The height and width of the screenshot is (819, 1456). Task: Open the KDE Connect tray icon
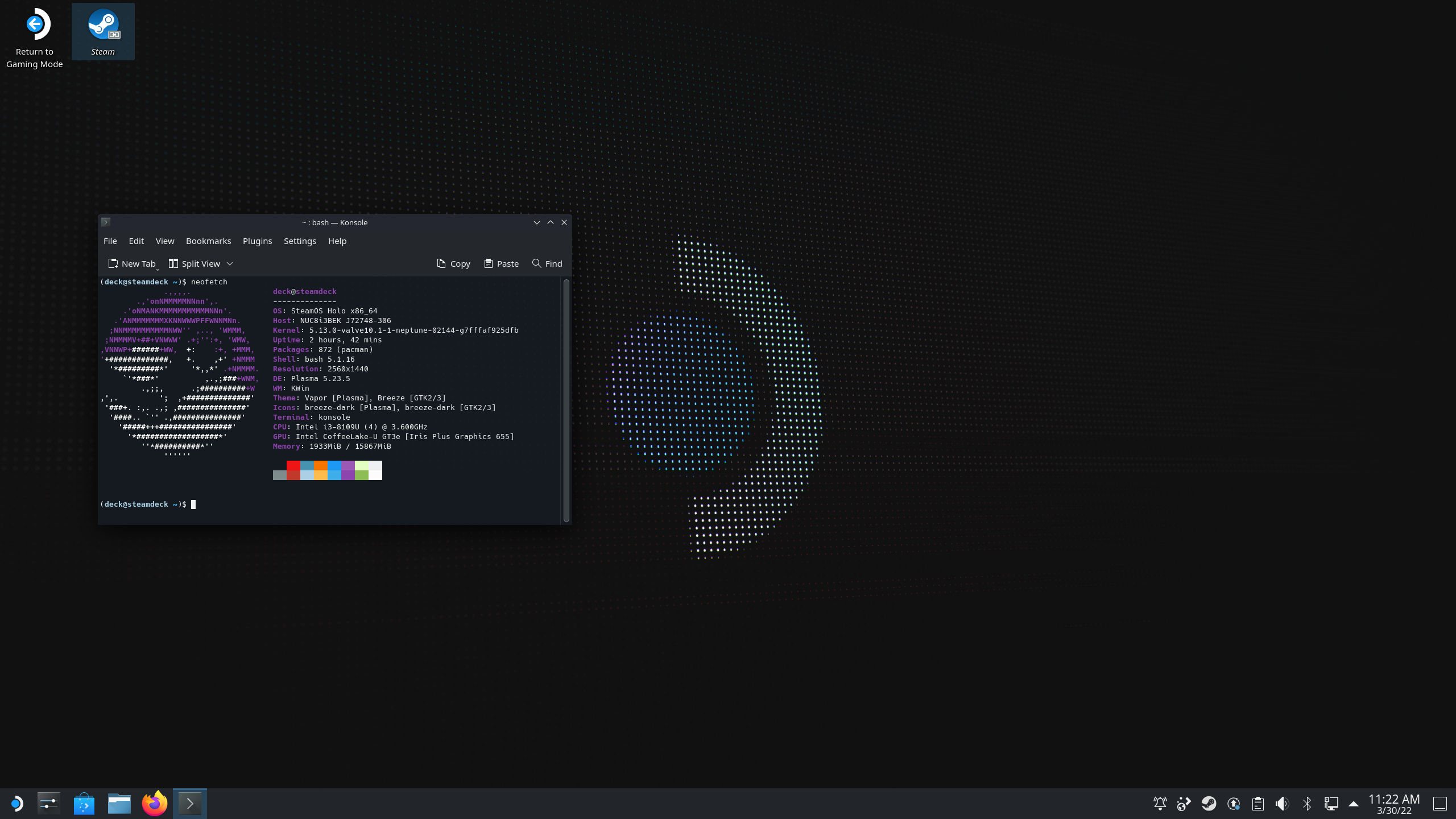[1184, 804]
